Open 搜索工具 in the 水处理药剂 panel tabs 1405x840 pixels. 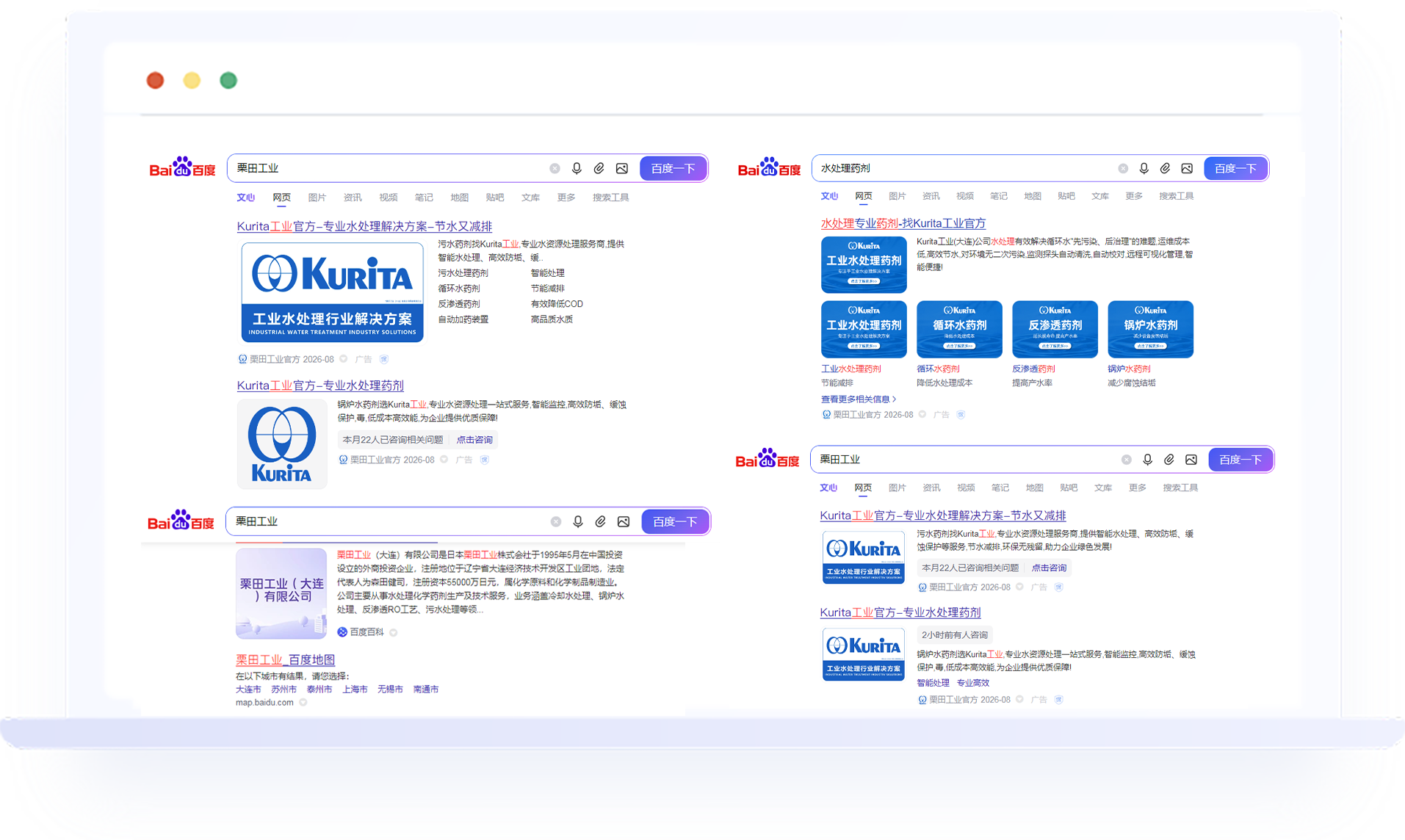tap(1177, 196)
